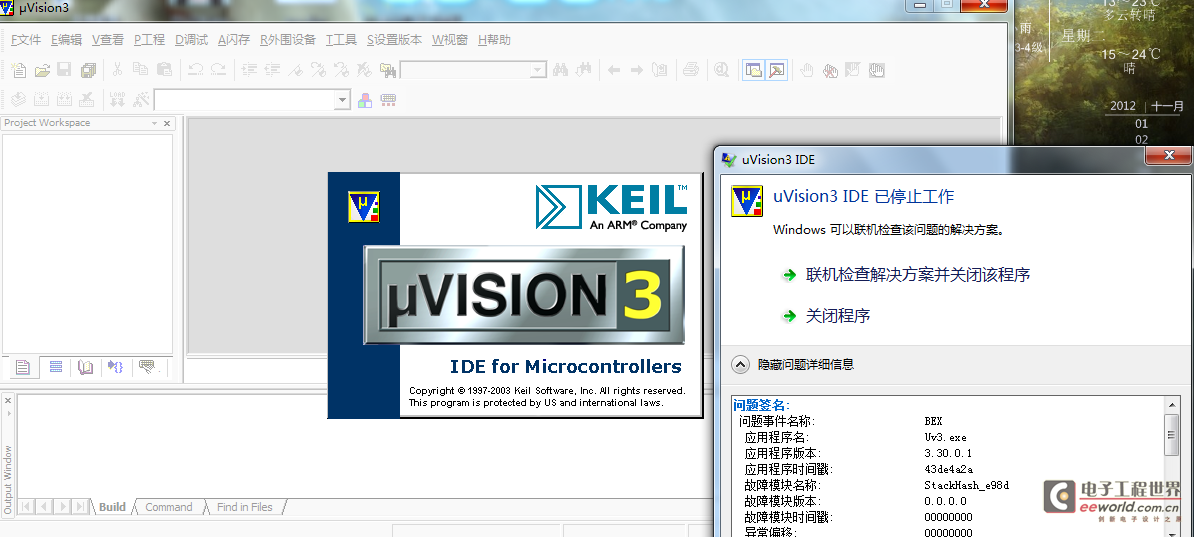This screenshot has height=537, width=1194.
Task: Click the Kill All Breakpoints icon
Action: tap(830, 70)
